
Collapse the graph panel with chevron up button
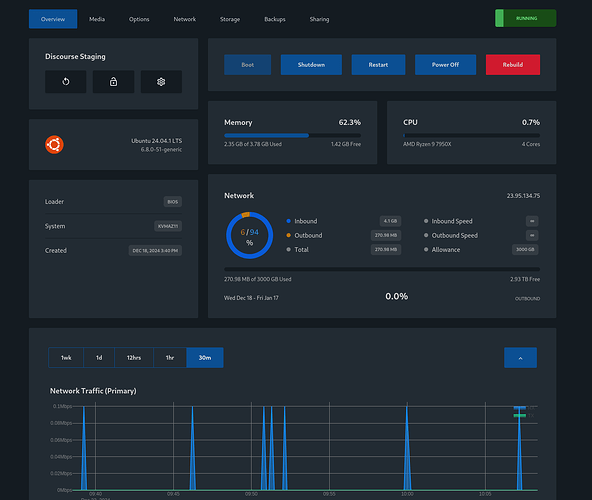tap(520, 358)
